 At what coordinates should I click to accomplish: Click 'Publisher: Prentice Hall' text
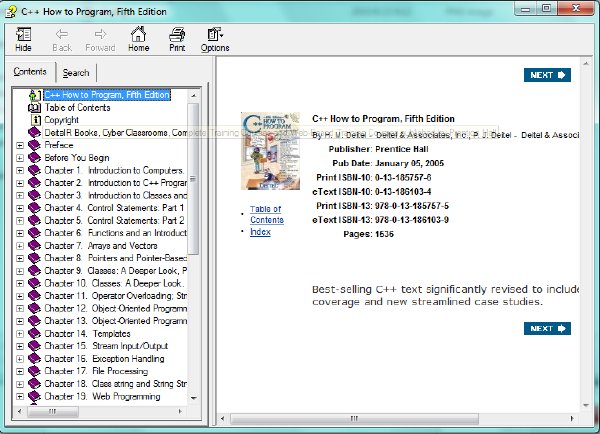point(378,149)
